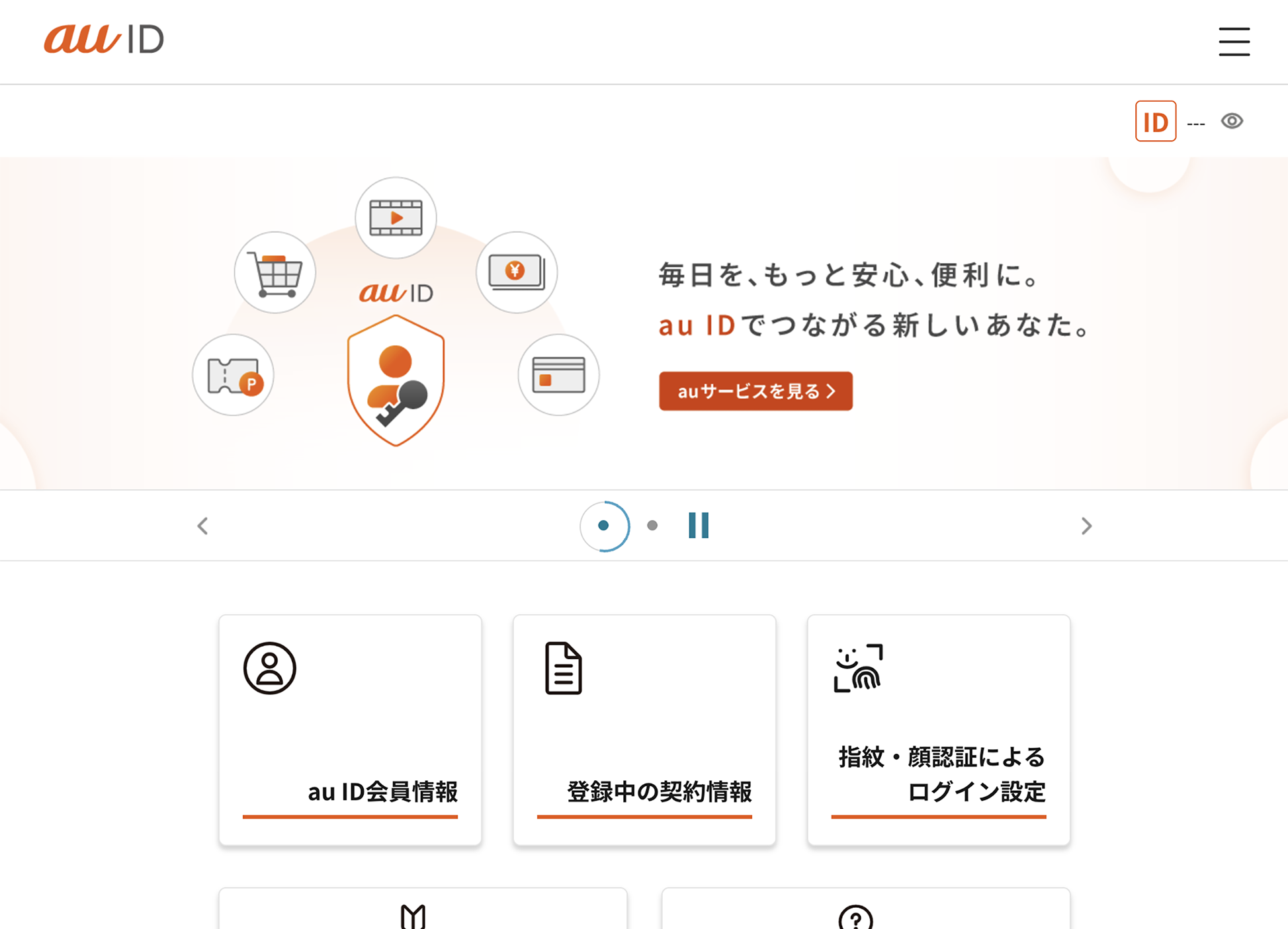The height and width of the screenshot is (929, 1288).
Task: Click the orange ID badge near the eye icon
Action: 1155,121
